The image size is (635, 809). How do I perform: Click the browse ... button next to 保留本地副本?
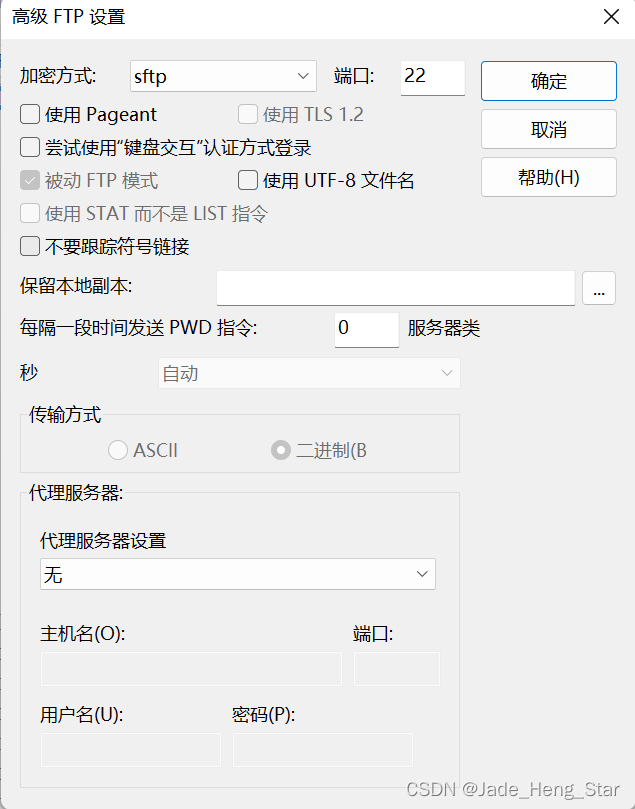click(x=598, y=288)
